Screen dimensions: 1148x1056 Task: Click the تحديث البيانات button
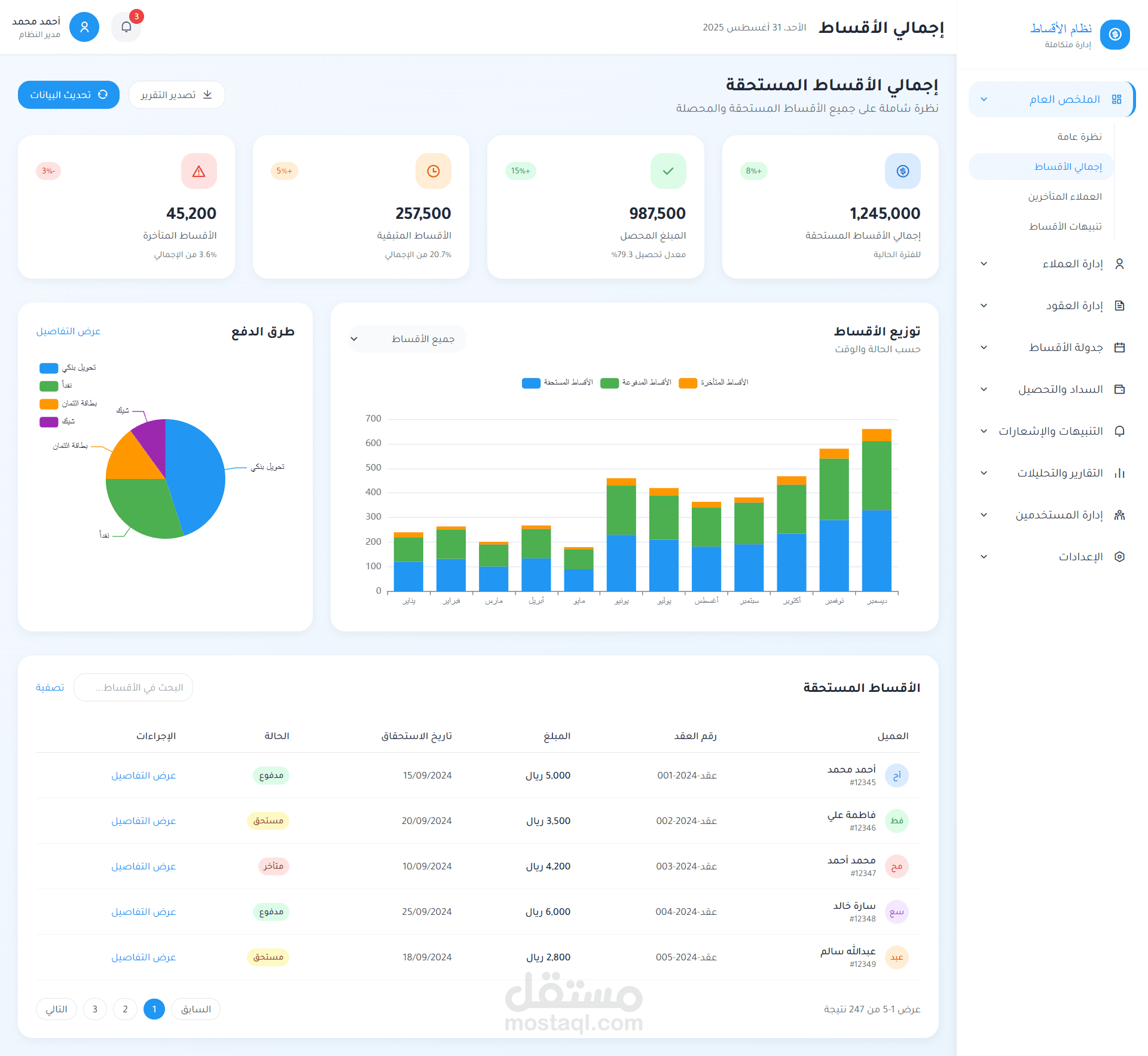[69, 95]
